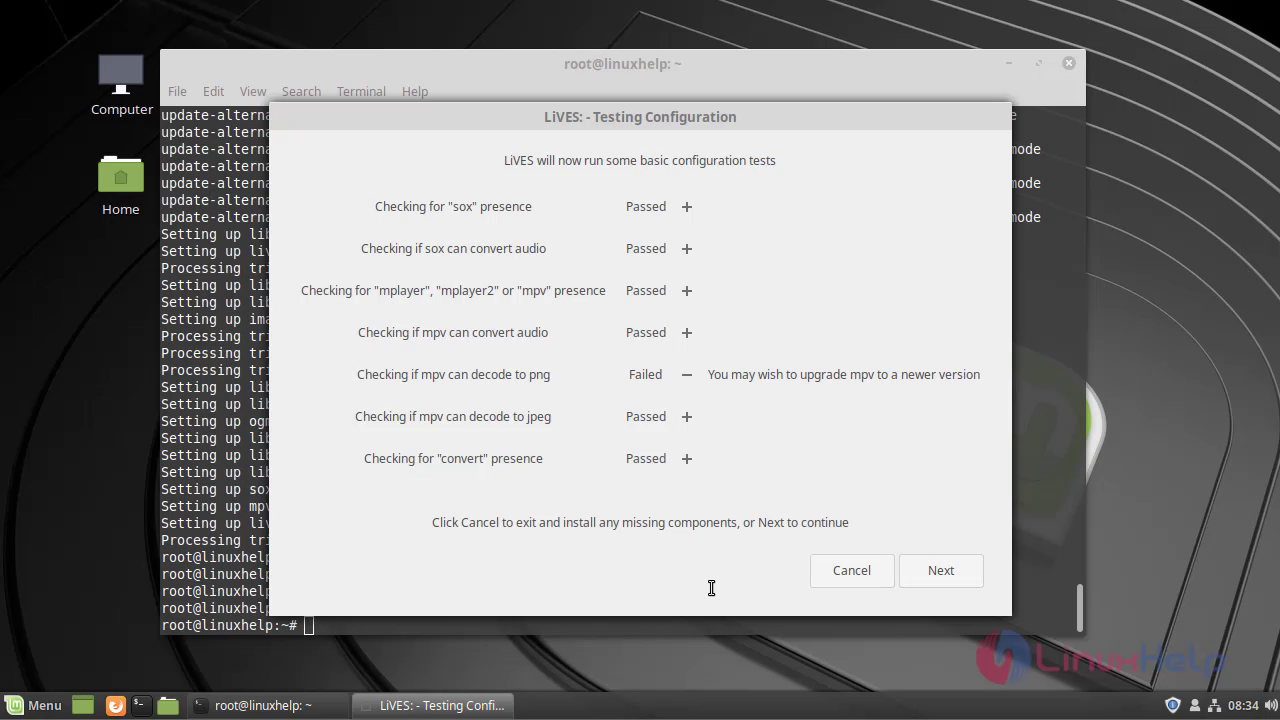Screen dimensions: 1280x720
Task: Click Next to continue setup
Action: (x=941, y=571)
